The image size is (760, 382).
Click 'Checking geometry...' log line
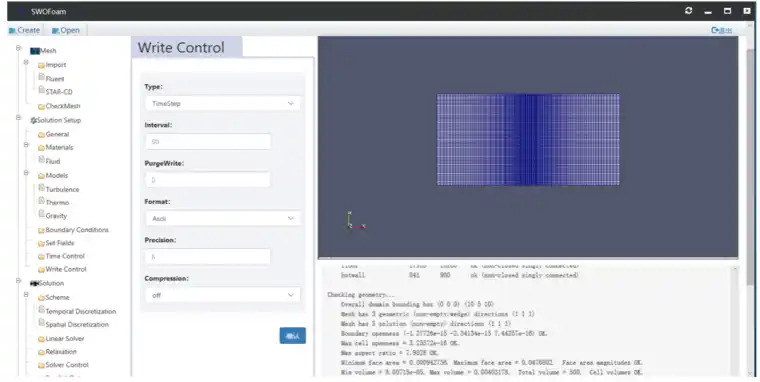[x=361, y=295]
